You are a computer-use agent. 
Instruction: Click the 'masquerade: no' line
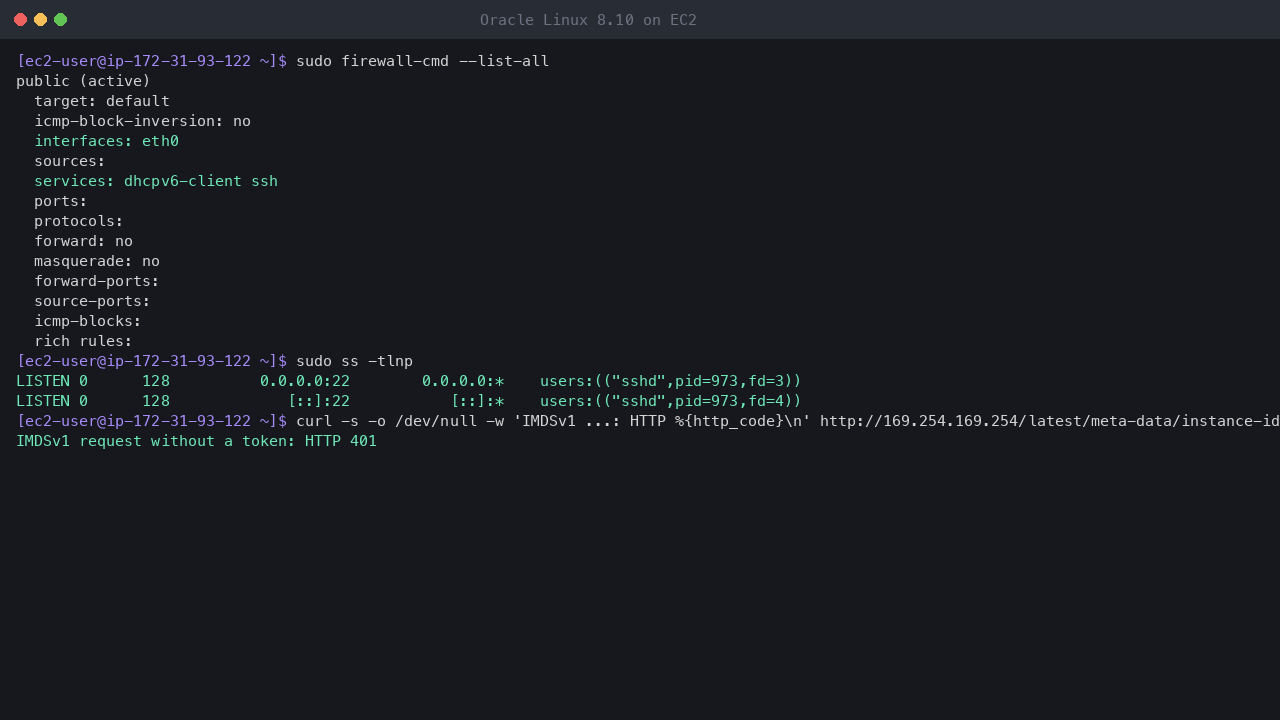click(97, 261)
